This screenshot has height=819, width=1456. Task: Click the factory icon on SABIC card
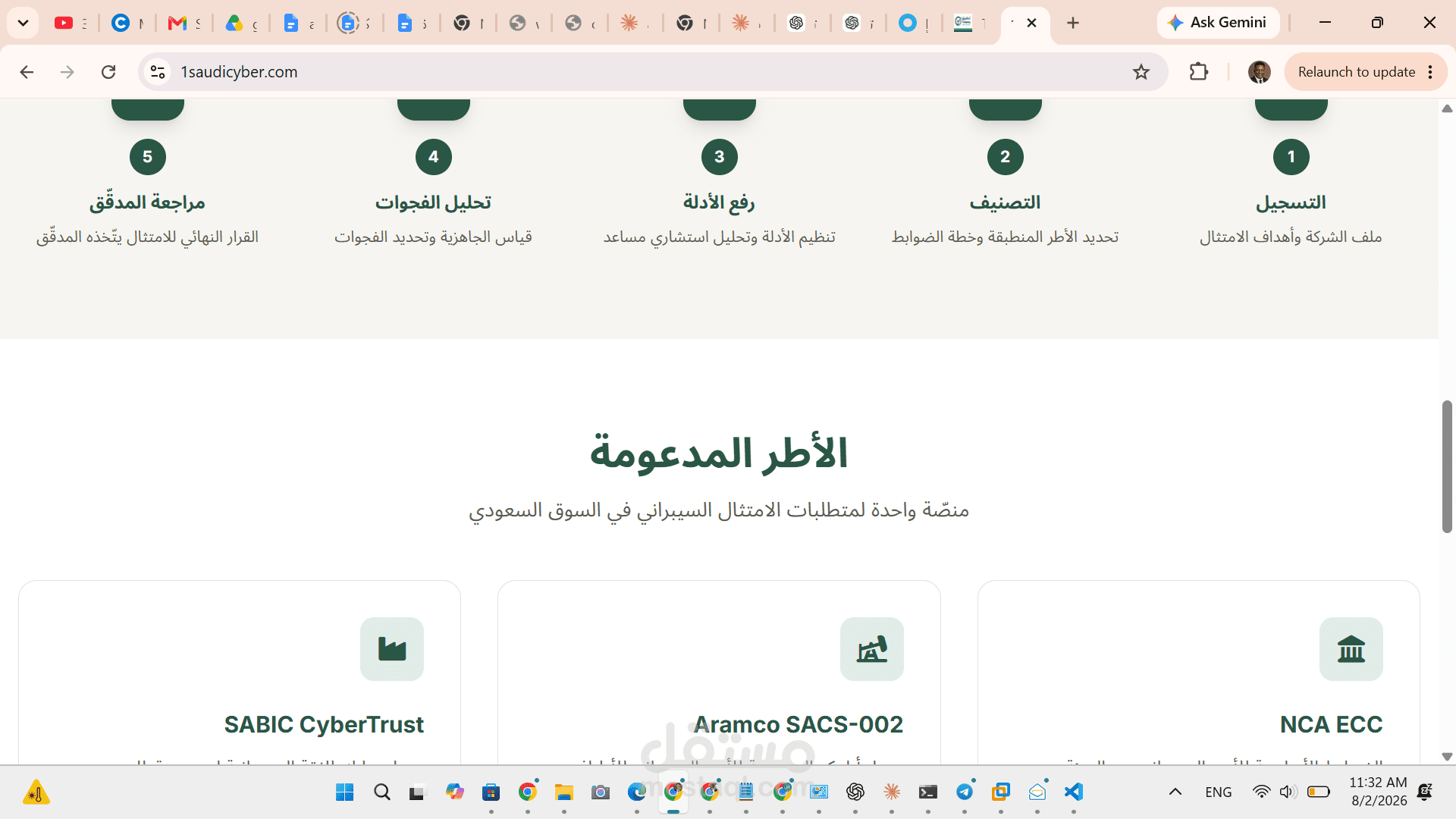tap(391, 649)
